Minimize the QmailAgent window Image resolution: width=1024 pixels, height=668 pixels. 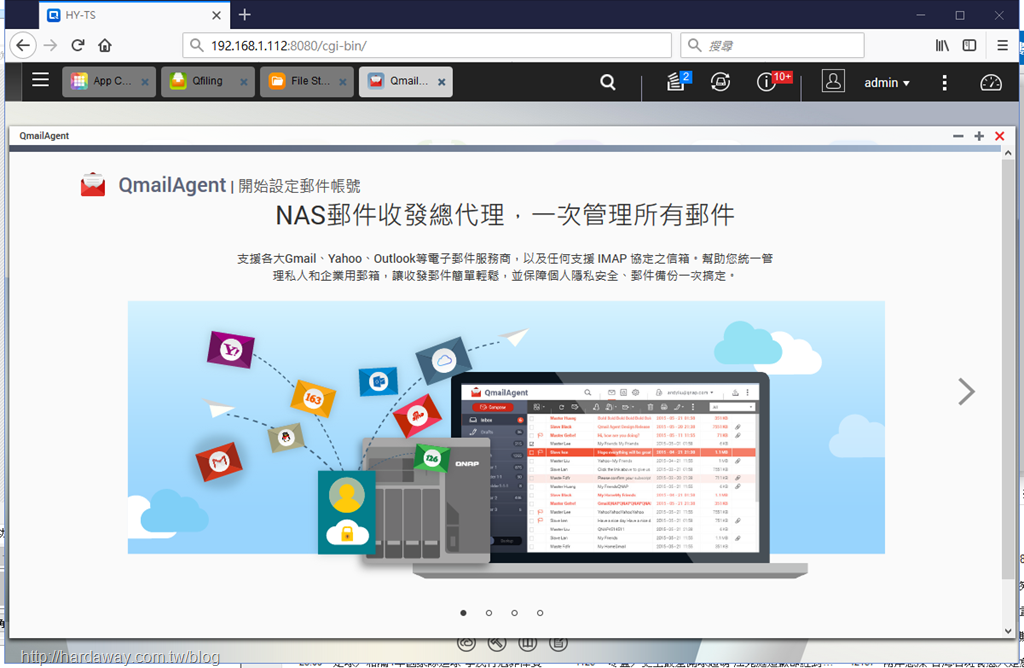pos(958,136)
